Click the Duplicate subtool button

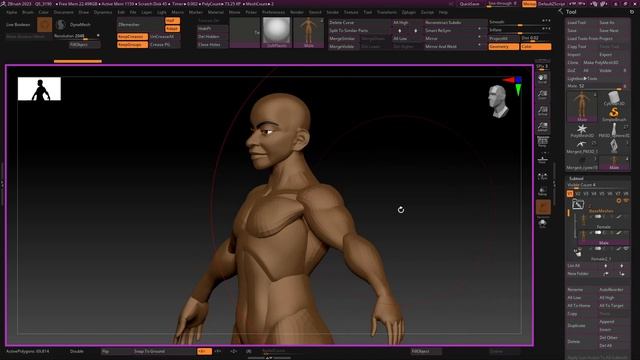pos(582,326)
